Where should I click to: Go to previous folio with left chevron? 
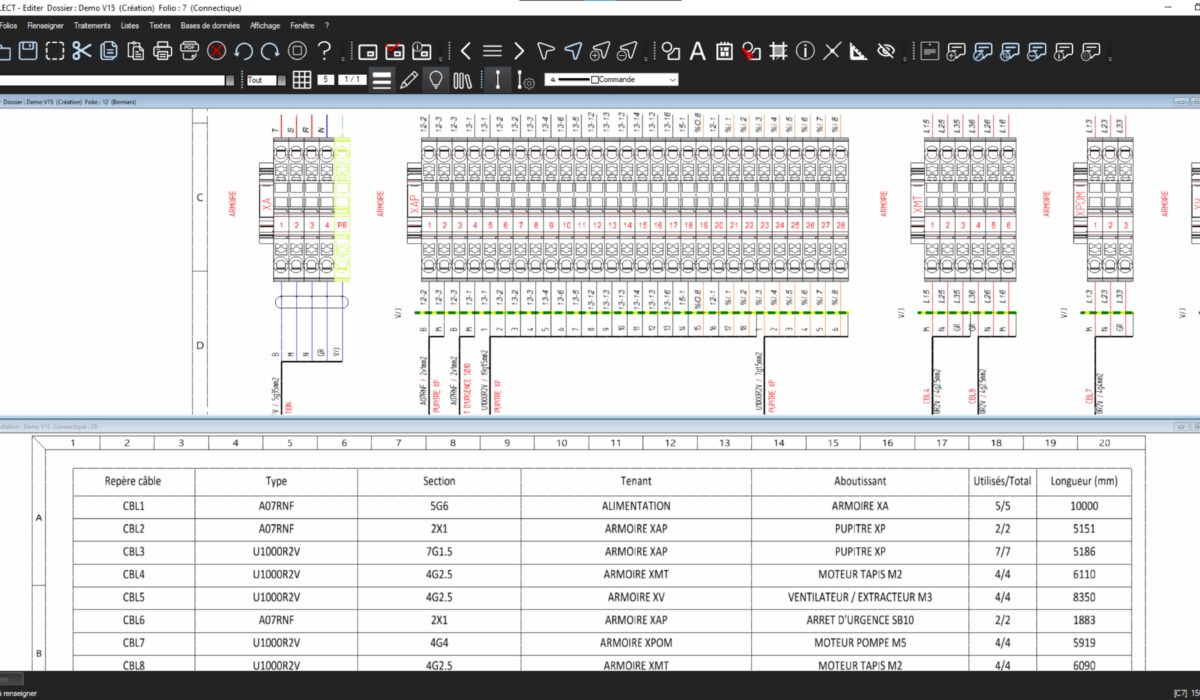coord(465,50)
